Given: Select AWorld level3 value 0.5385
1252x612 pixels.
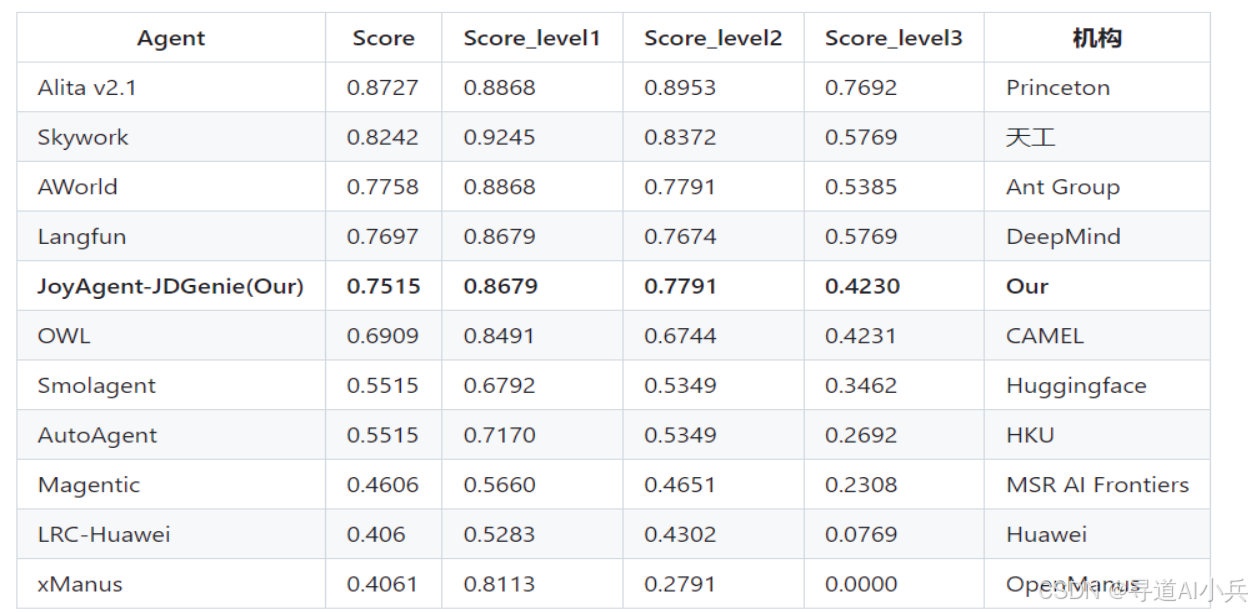Looking at the screenshot, I should [861, 187].
